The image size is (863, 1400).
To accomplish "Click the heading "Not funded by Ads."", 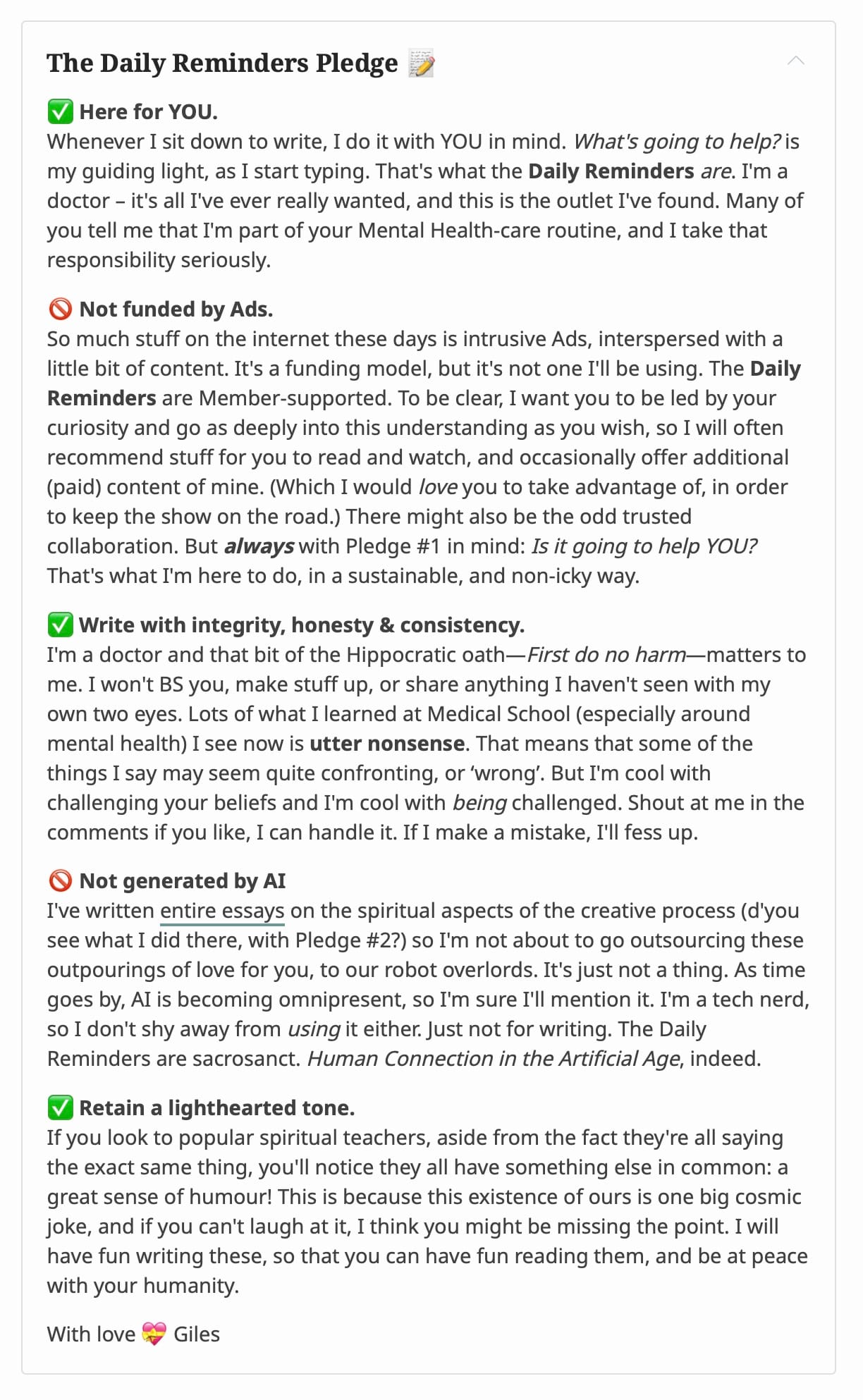I will (176, 309).
